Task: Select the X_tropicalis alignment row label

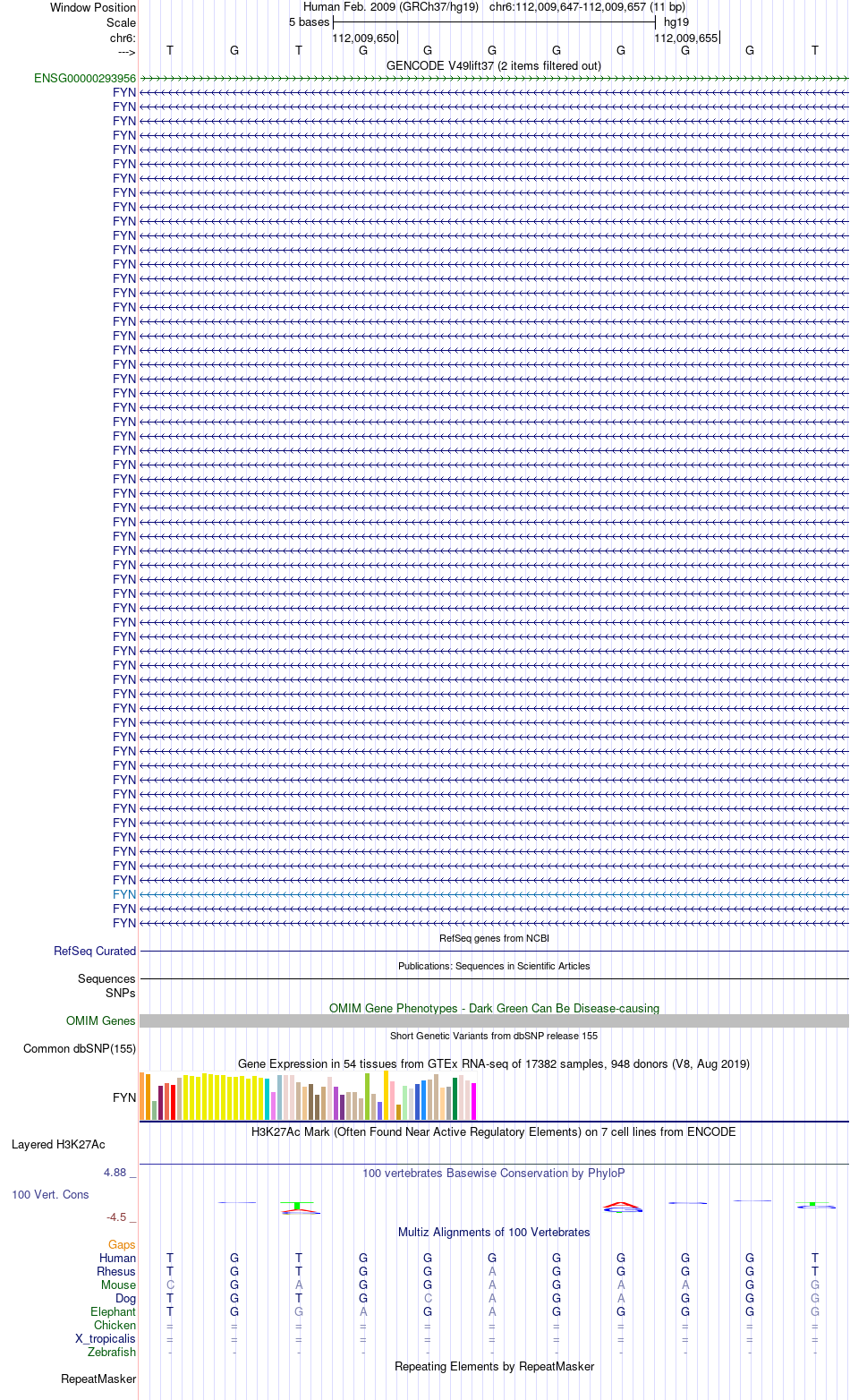Action: (x=106, y=1339)
